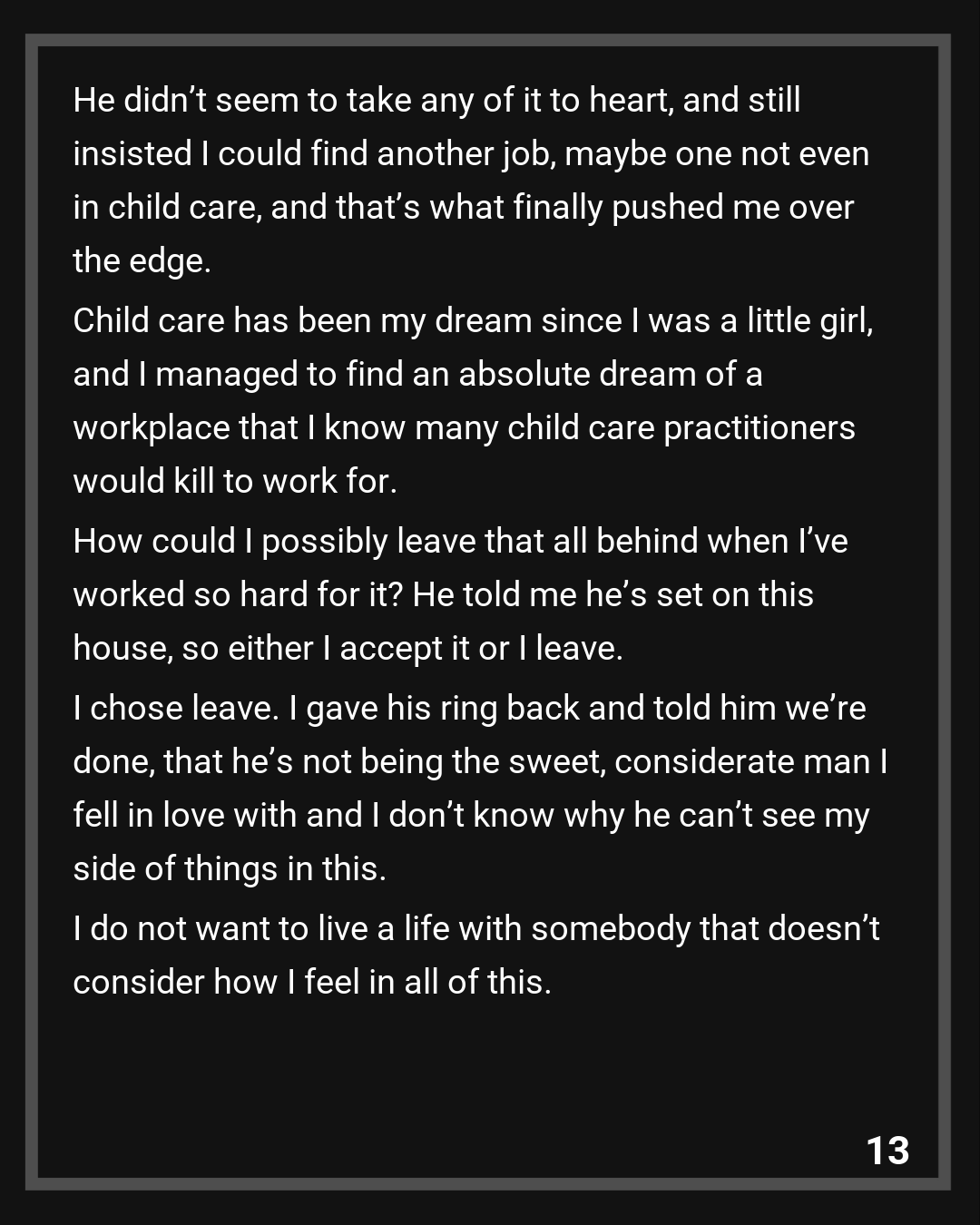The width and height of the screenshot is (980, 1225).
Task: Select the phrase "a little girl,"
Action: [x=797, y=321]
